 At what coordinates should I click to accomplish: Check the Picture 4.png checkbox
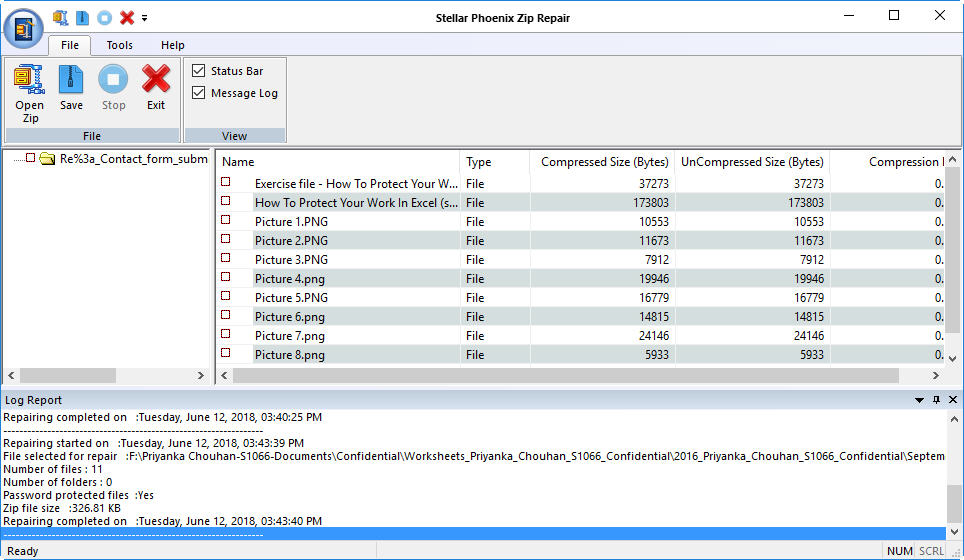(226, 277)
